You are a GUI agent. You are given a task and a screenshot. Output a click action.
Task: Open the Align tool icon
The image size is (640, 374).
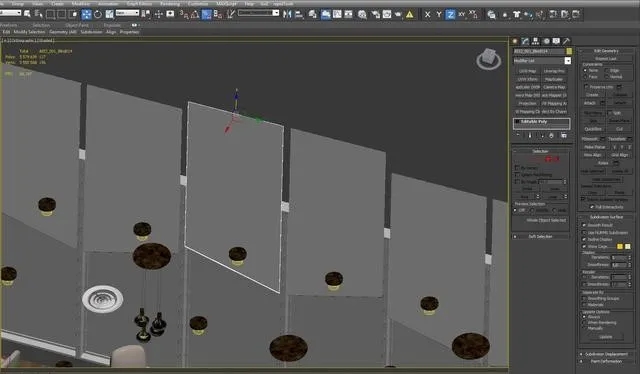click(x=299, y=15)
